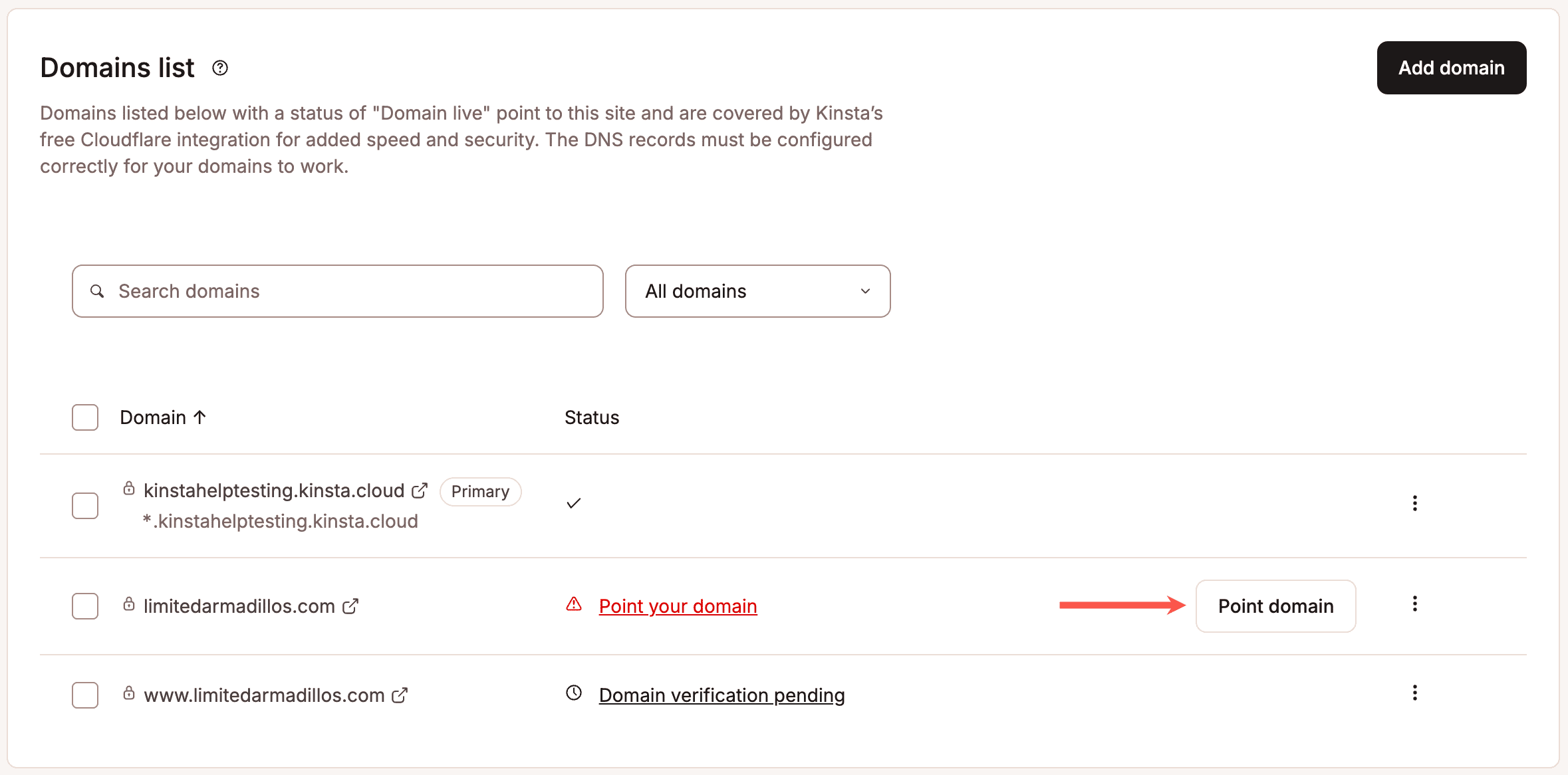Open external link icon beside limitedarmadillos.com
The height and width of the screenshot is (775, 1568).
(350, 606)
